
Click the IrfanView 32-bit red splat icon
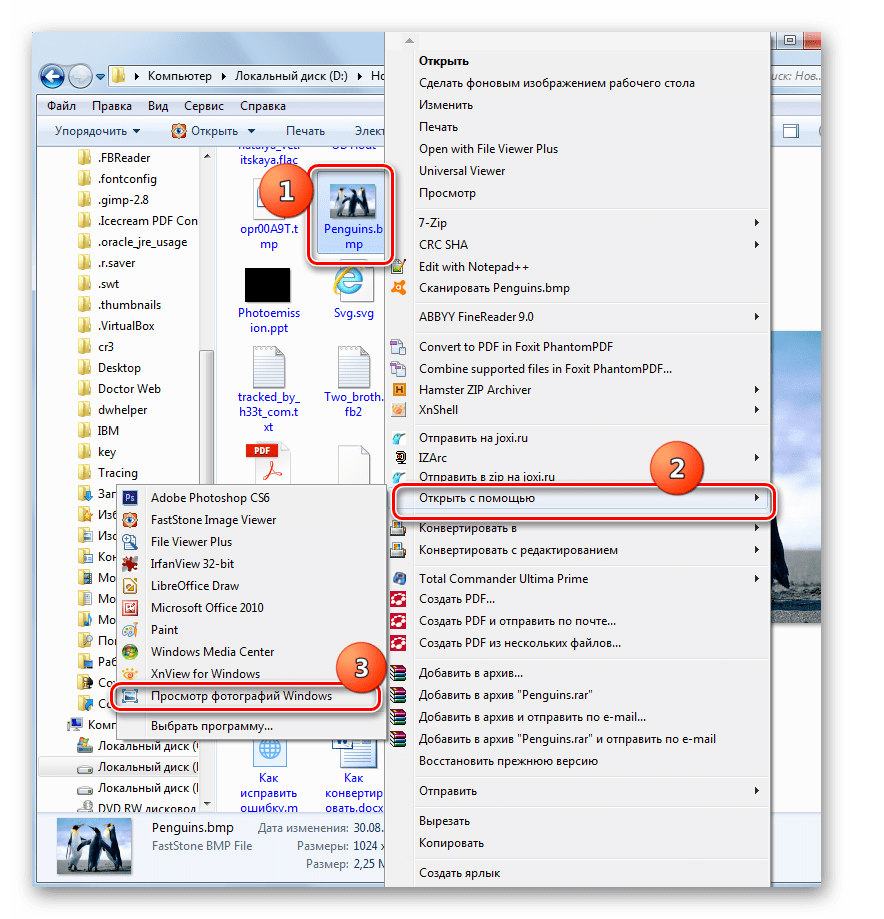(130, 564)
